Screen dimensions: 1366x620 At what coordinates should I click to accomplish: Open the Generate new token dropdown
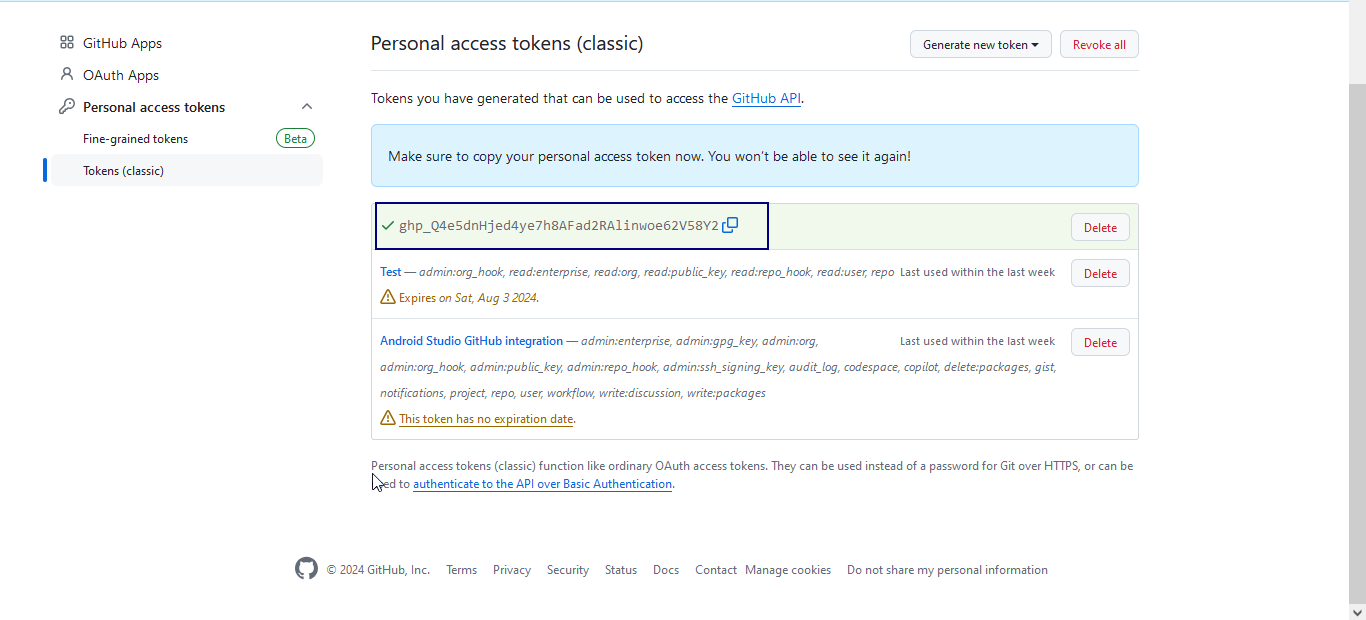pyautogui.click(x=980, y=44)
